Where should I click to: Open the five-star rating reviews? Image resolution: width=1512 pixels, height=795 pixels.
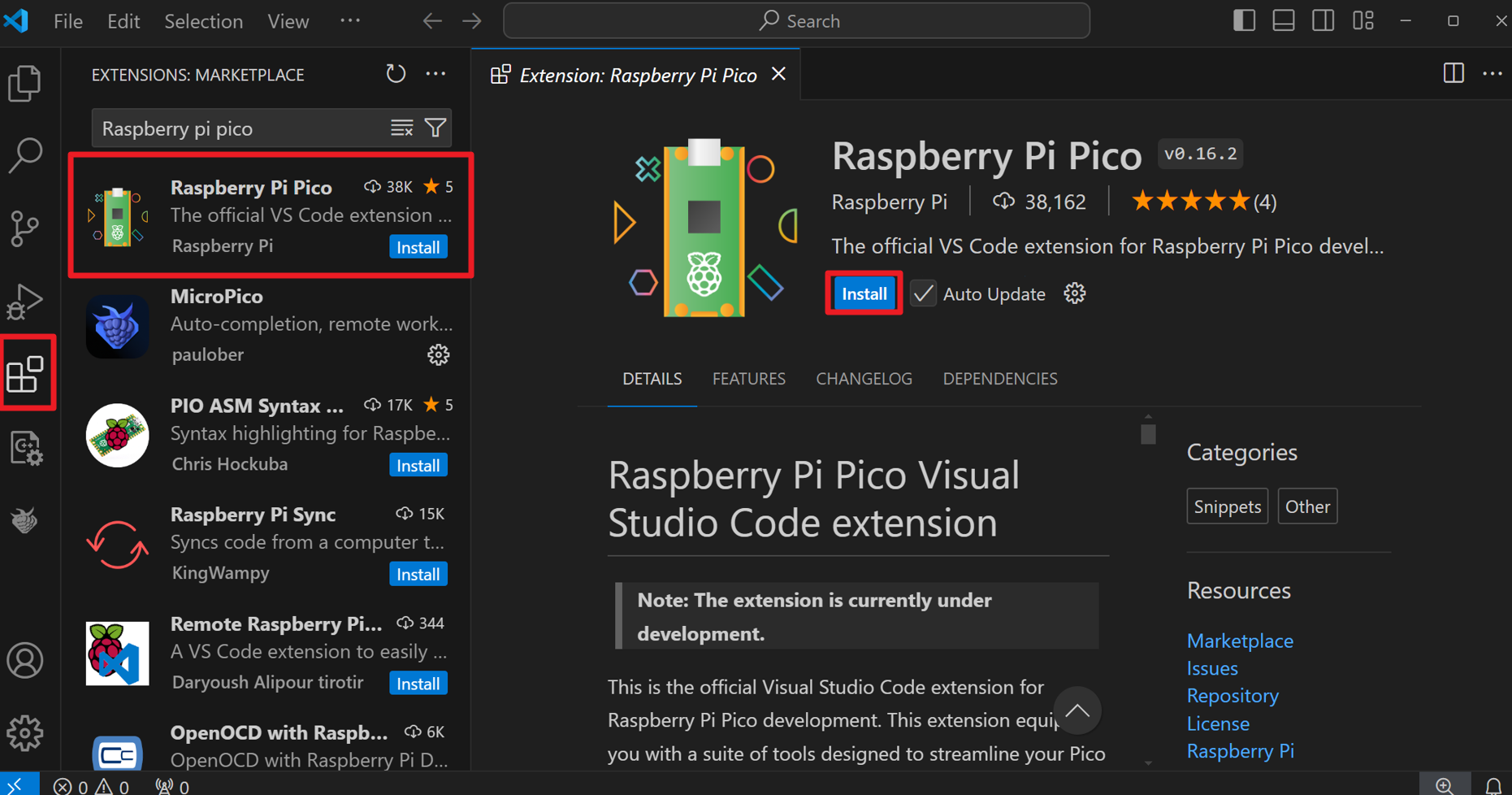(x=1203, y=202)
